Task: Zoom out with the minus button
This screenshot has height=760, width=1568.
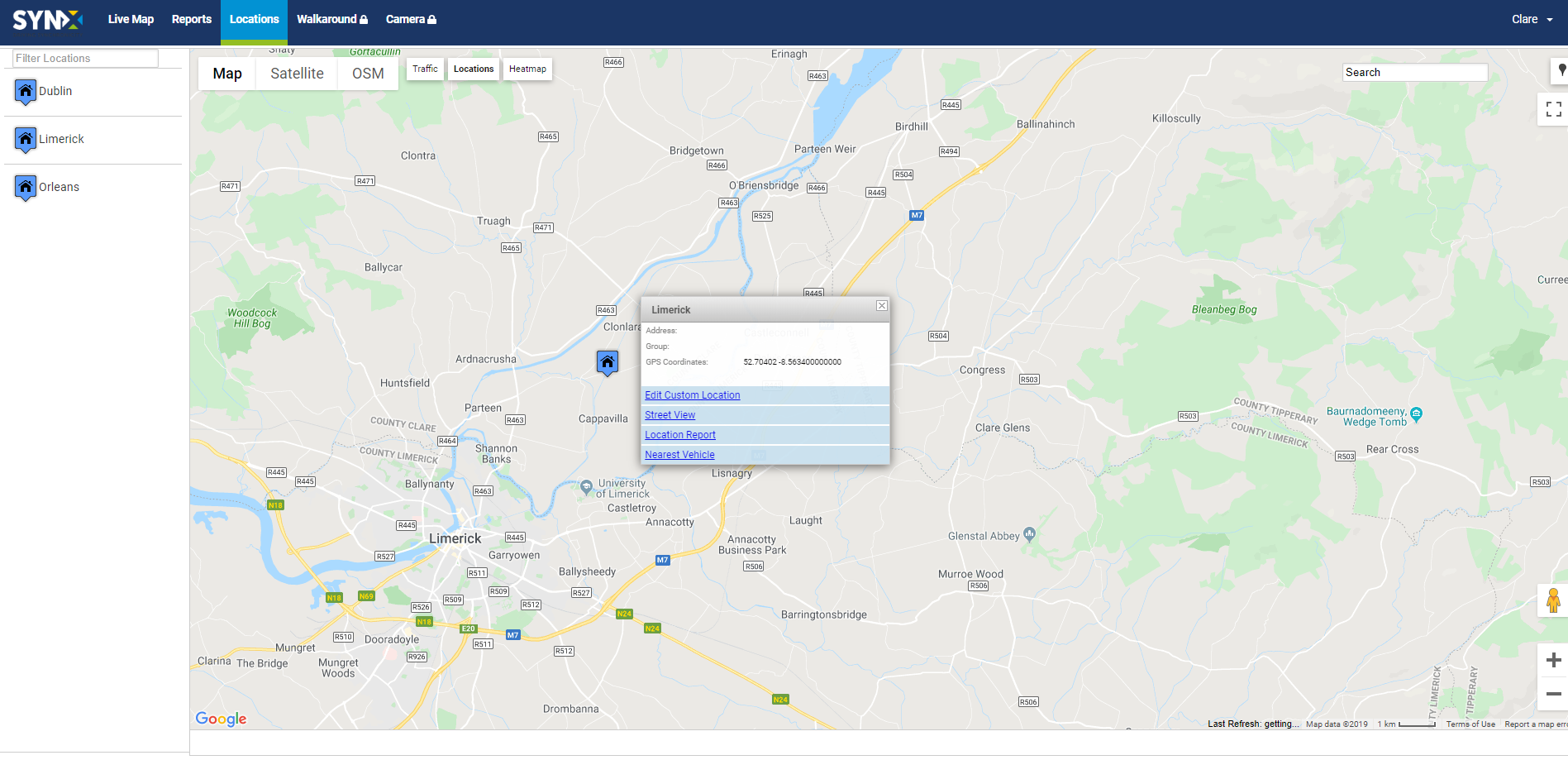Action: click(x=1553, y=694)
